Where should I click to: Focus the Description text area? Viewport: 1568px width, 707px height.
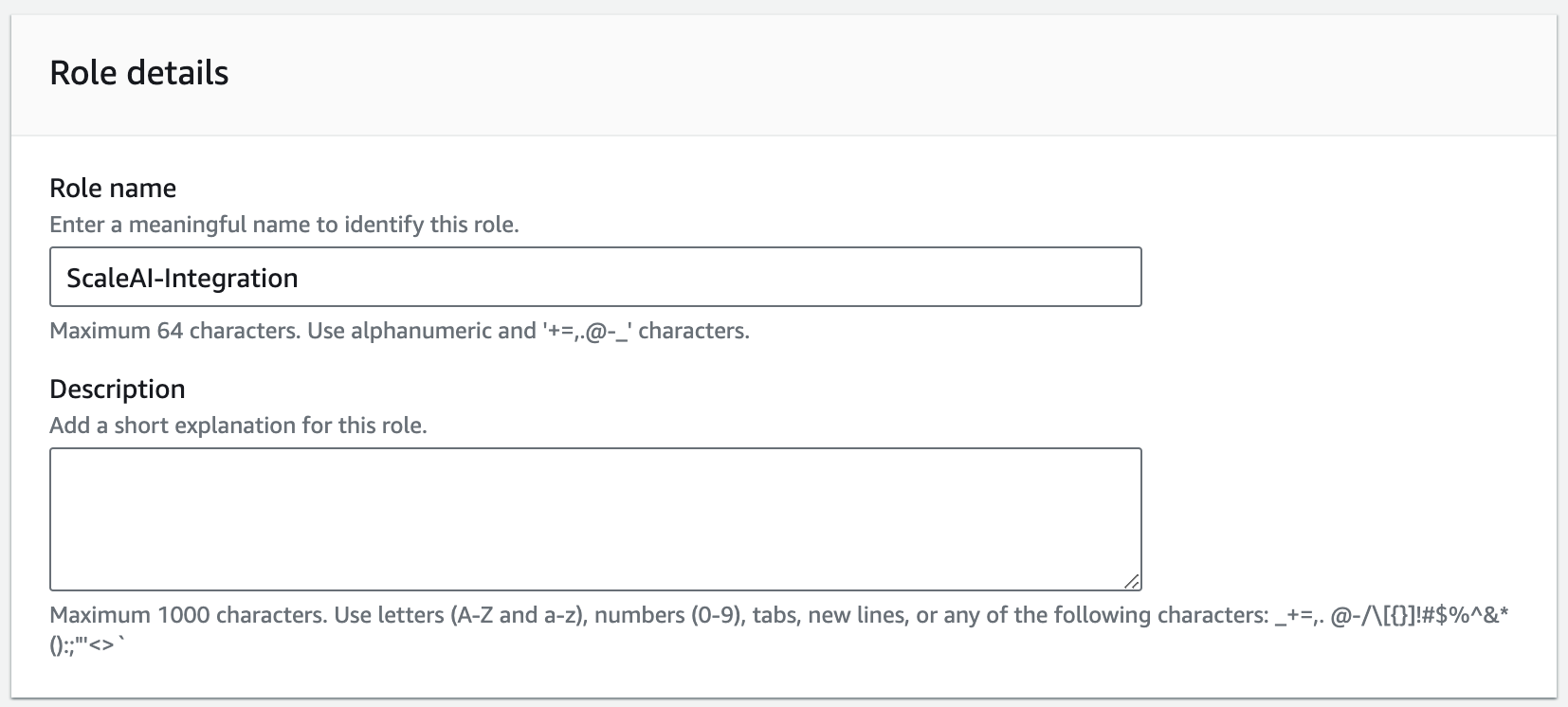(x=595, y=519)
